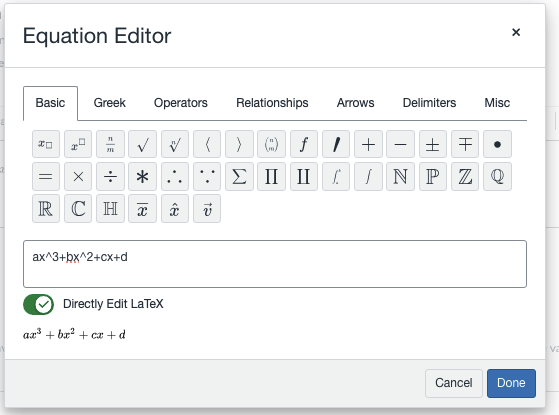The height and width of the screenshot is (415, 559).
Task: Switch to the Misc tab
Action: click(x=497, y=103)
